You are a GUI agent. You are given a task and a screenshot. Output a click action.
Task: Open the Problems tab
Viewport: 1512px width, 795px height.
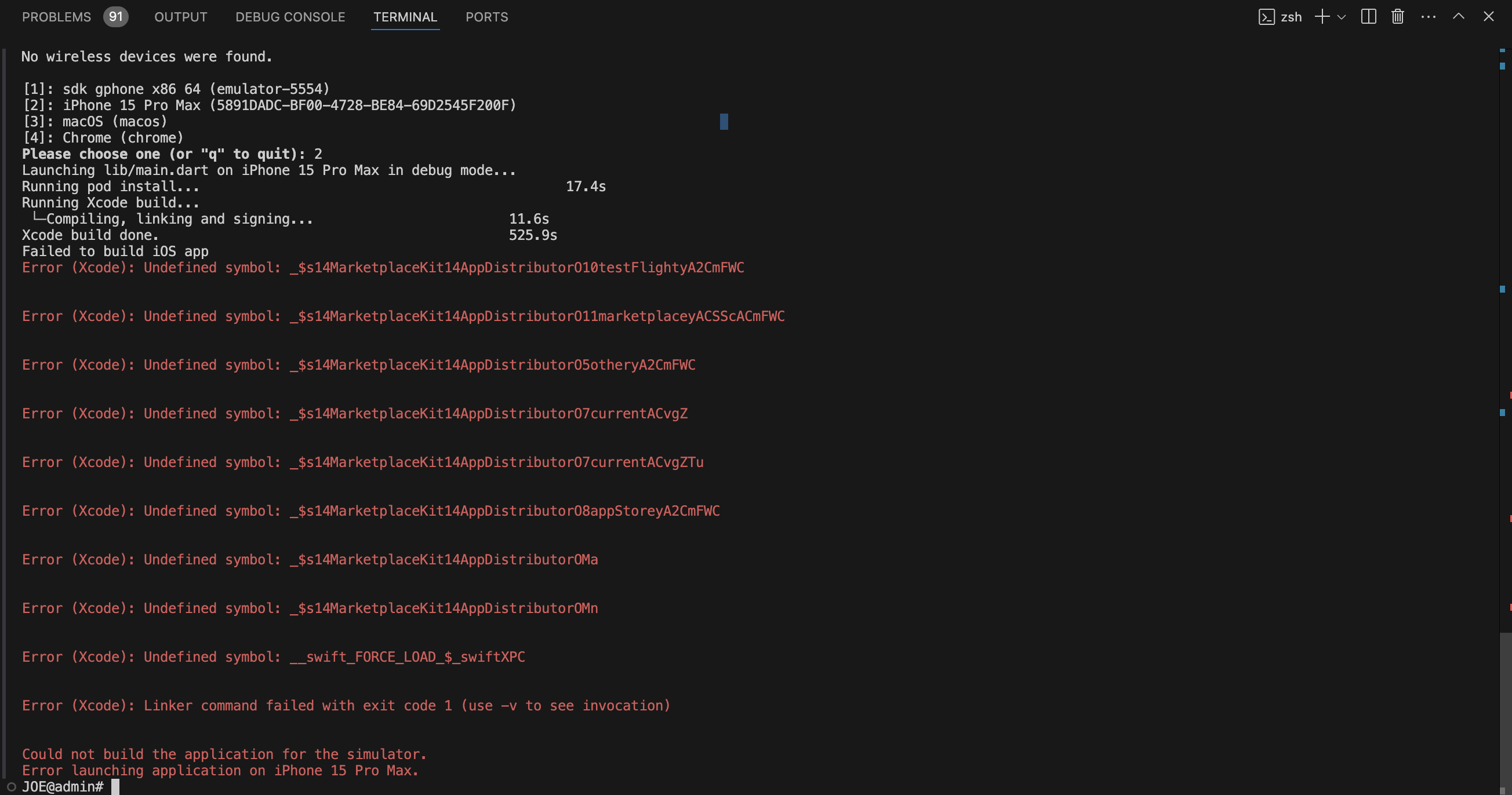point(56,17)
